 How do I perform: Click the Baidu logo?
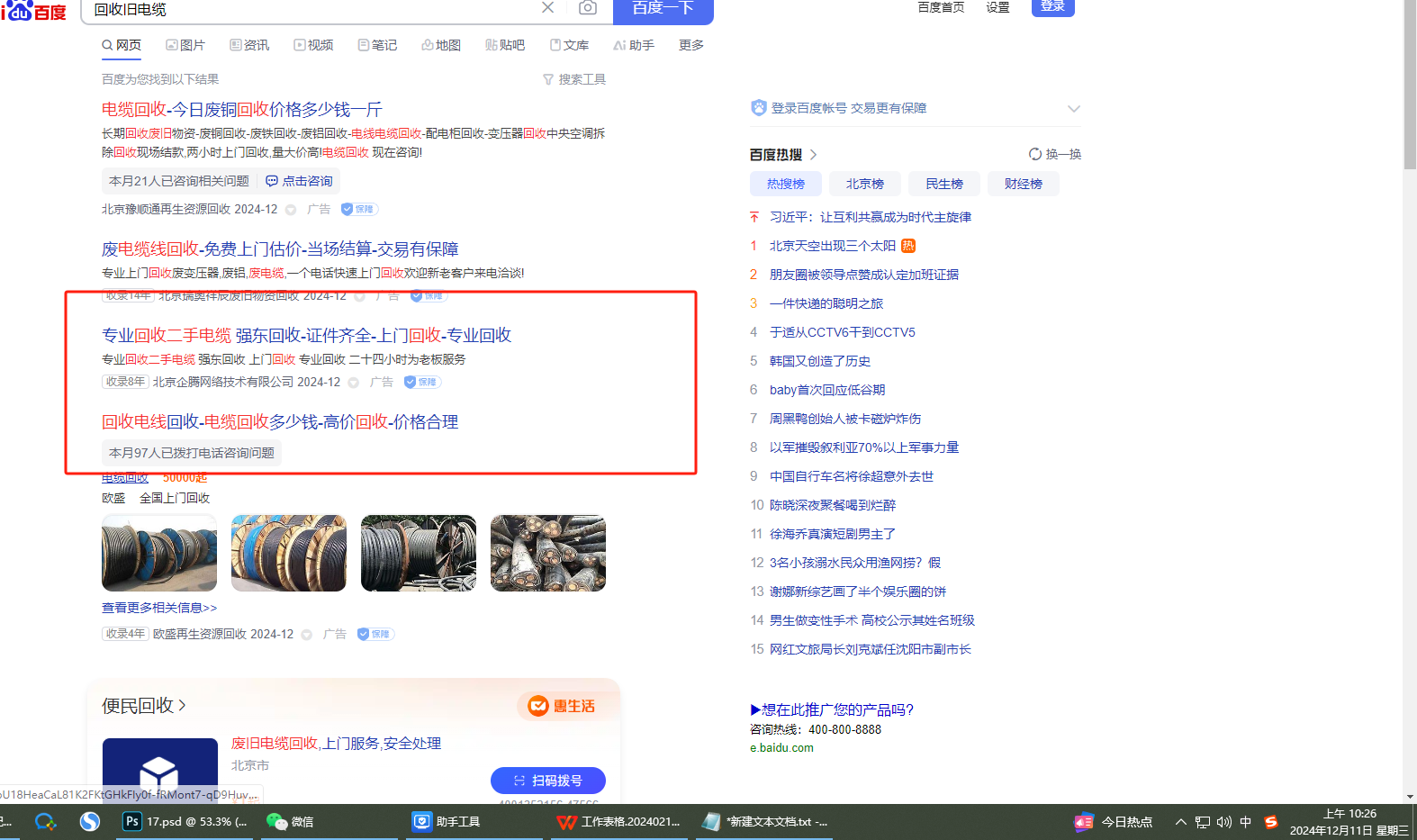pyautogui.click(x=34, y=11)
